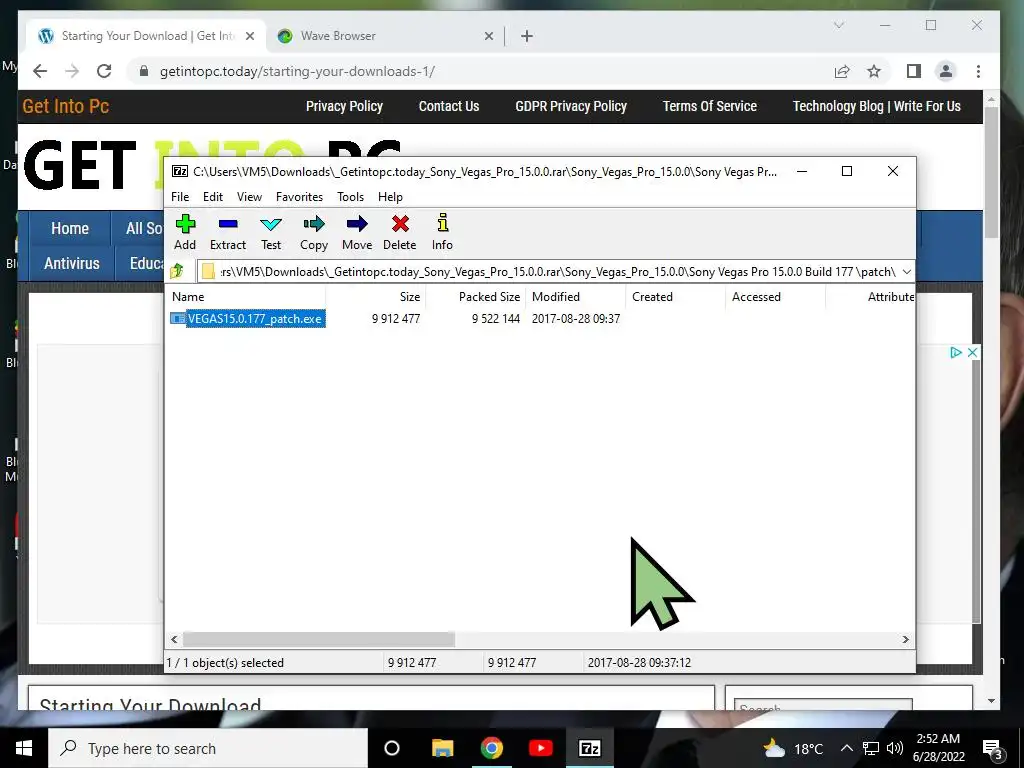Click the Info toolbar icon
This screenshot has width=1024, height=768.
[443, 223]
